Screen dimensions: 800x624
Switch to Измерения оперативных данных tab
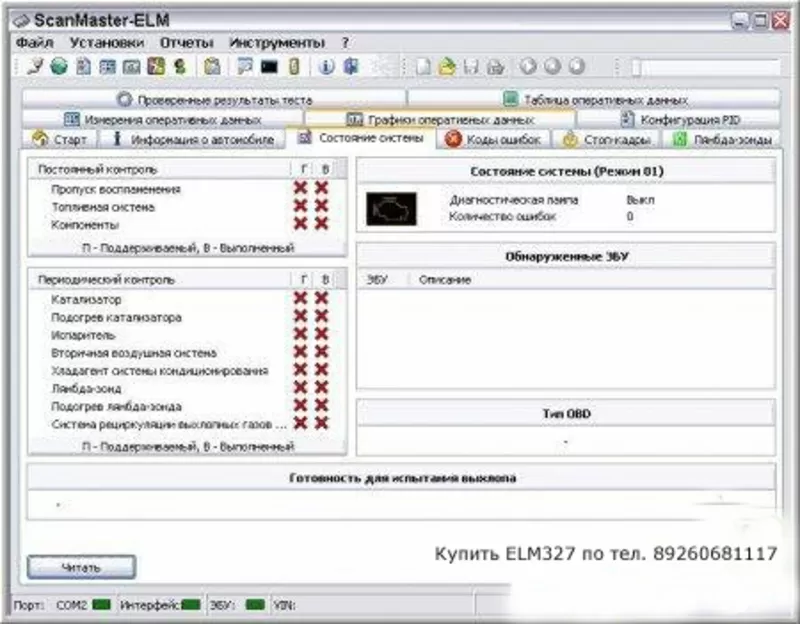click(163, 120)
